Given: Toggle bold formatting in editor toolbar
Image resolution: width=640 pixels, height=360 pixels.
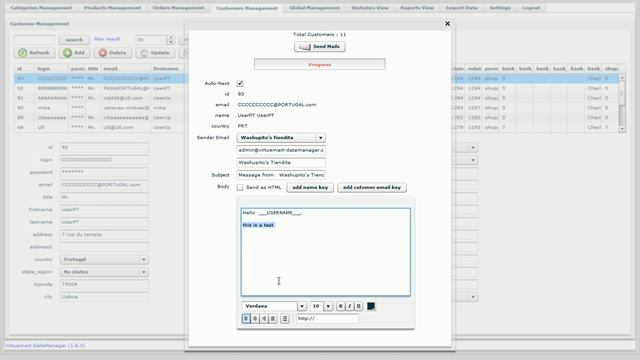Looking at the screenshot, I should click(x=340, y=306).
